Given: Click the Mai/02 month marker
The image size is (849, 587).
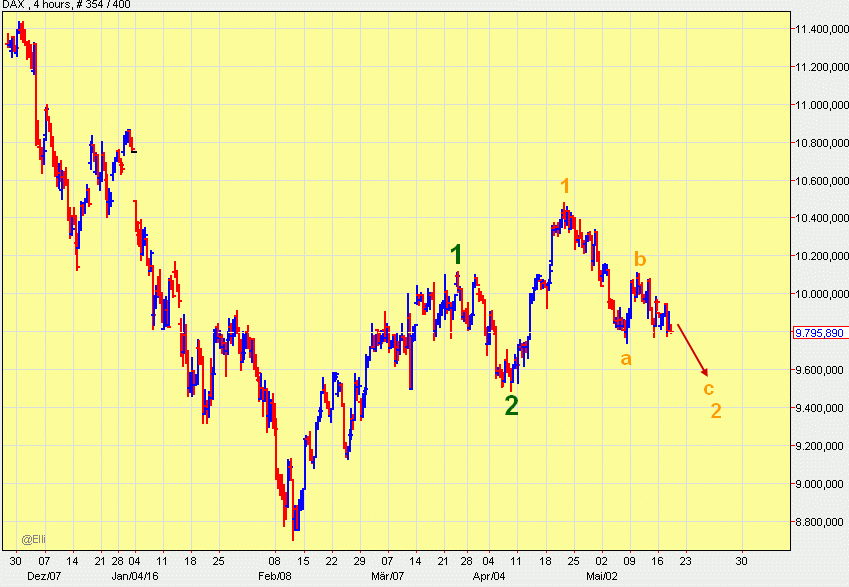Looking at the screenshot, I should (601, 576).
